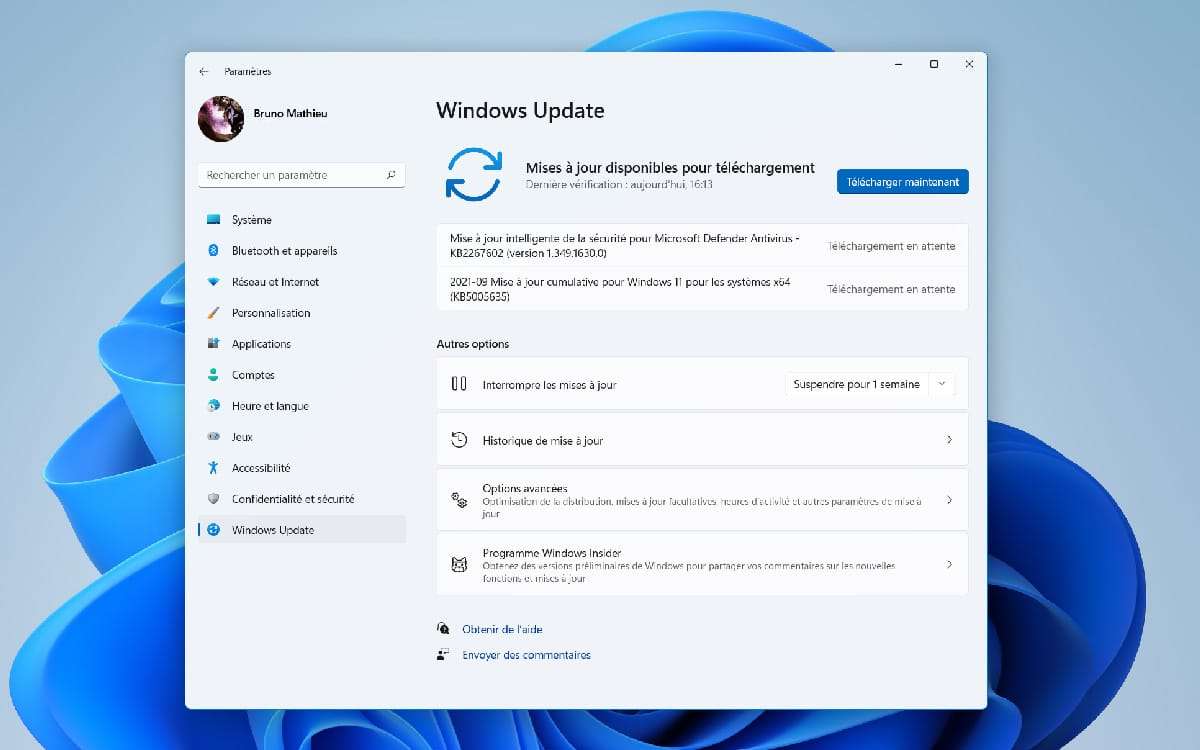This screenshot has width=1200, height=750.
Task: Focus the Rechercher un paramètre field
Action: tap(302, 175)
